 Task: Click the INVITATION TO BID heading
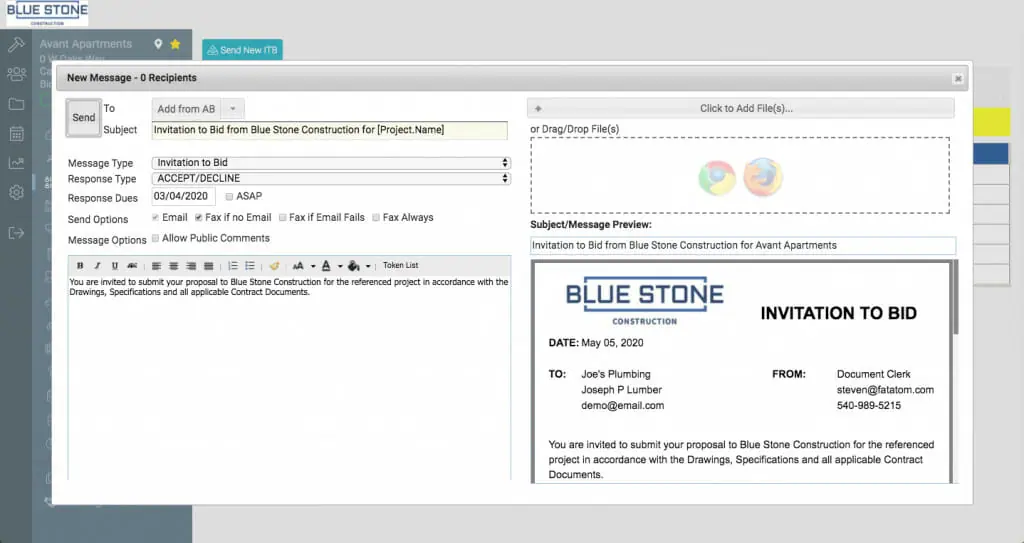click(839, 313)
